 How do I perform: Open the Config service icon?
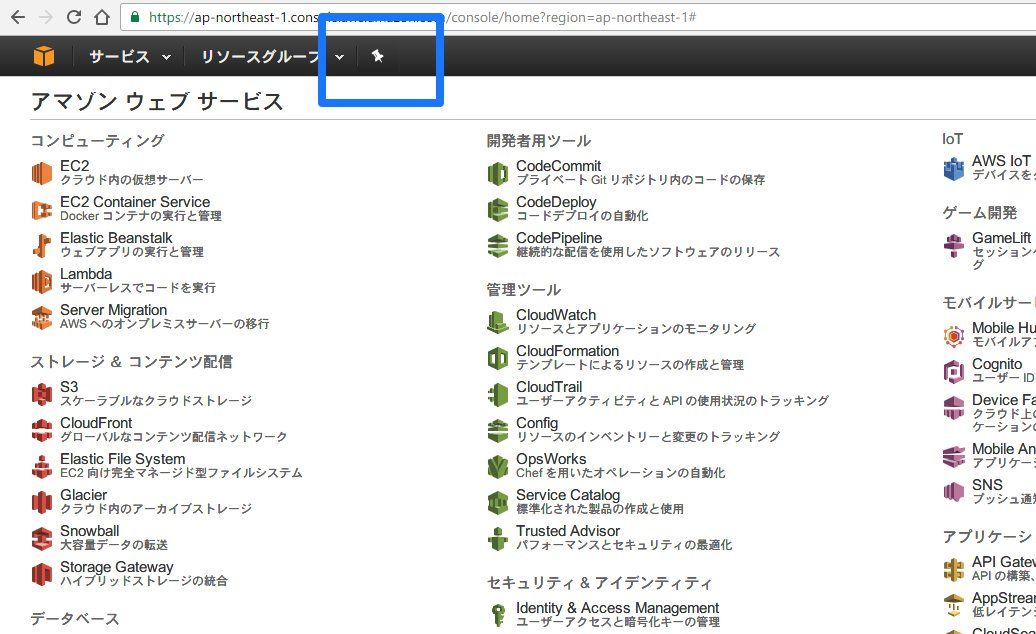pos(498,431)
